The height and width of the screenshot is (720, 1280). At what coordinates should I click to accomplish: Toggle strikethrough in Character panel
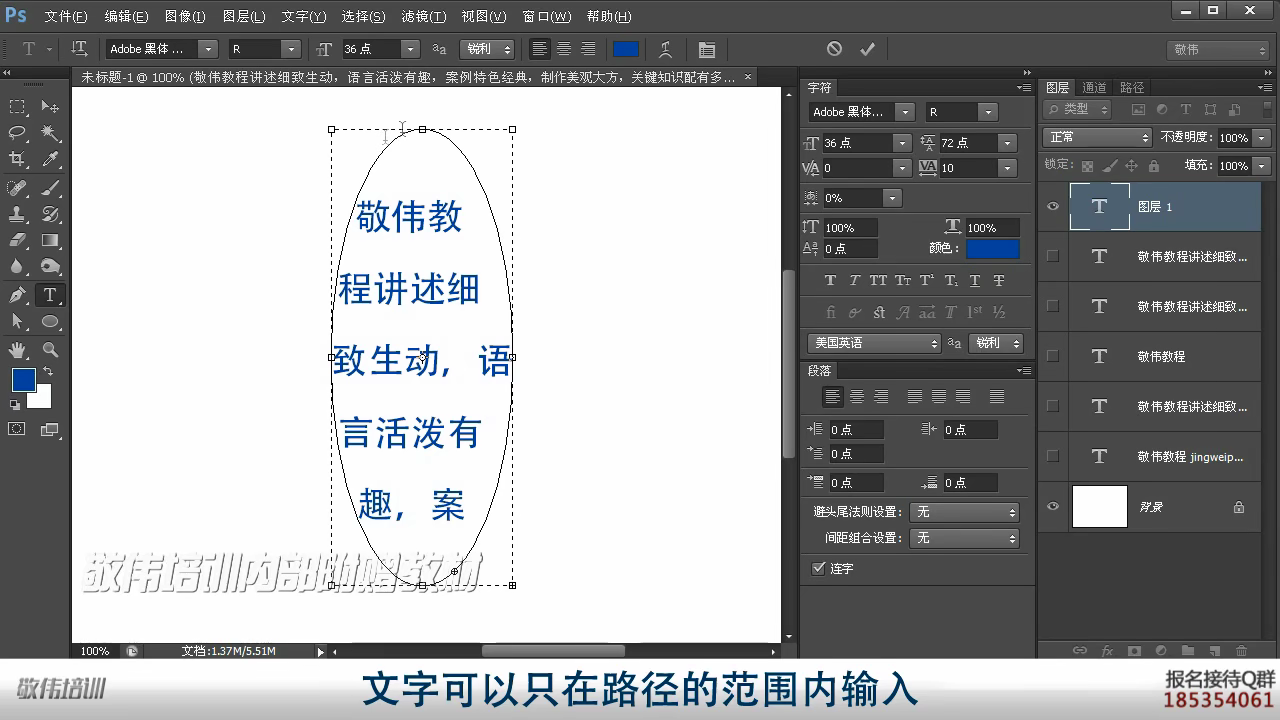[999, 281]
